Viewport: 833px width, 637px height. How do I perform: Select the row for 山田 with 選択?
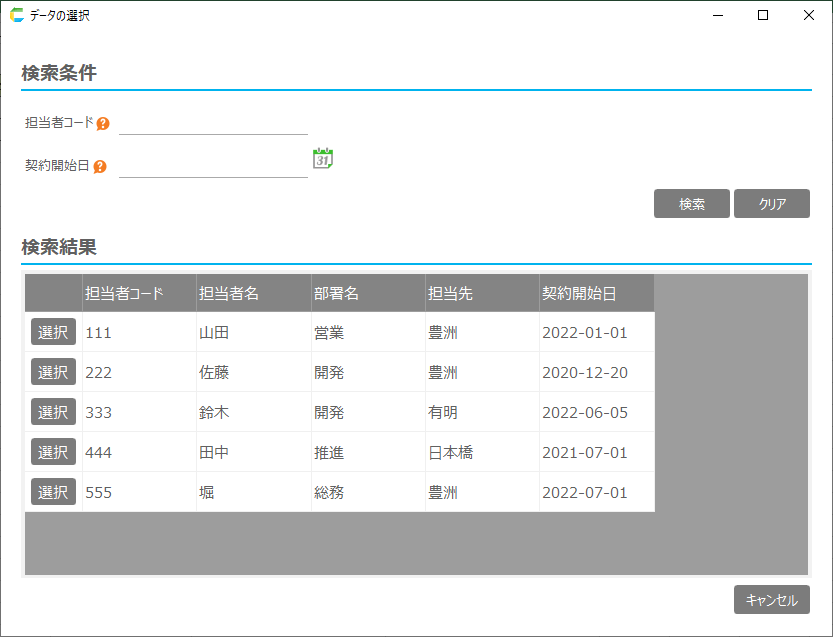point(53,332)
